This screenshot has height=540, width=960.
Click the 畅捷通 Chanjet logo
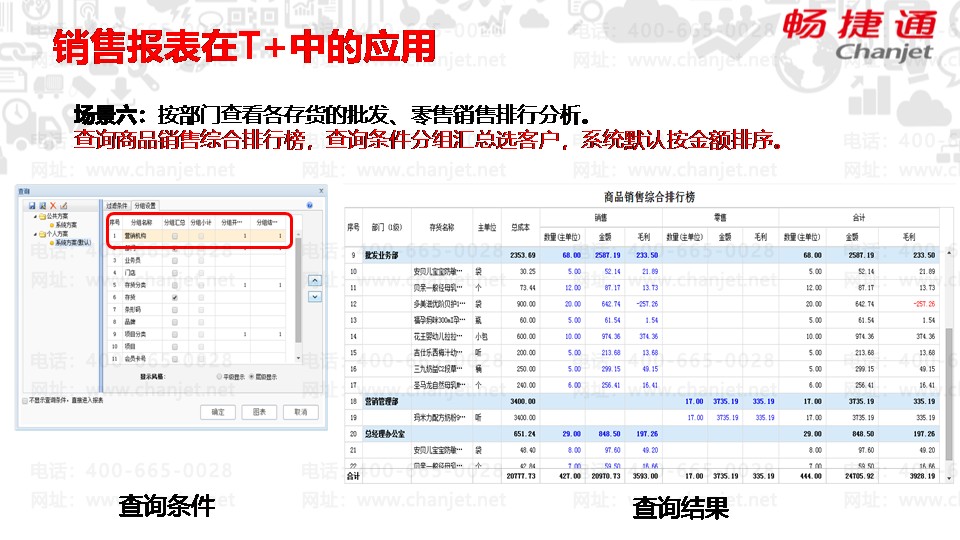859,35
